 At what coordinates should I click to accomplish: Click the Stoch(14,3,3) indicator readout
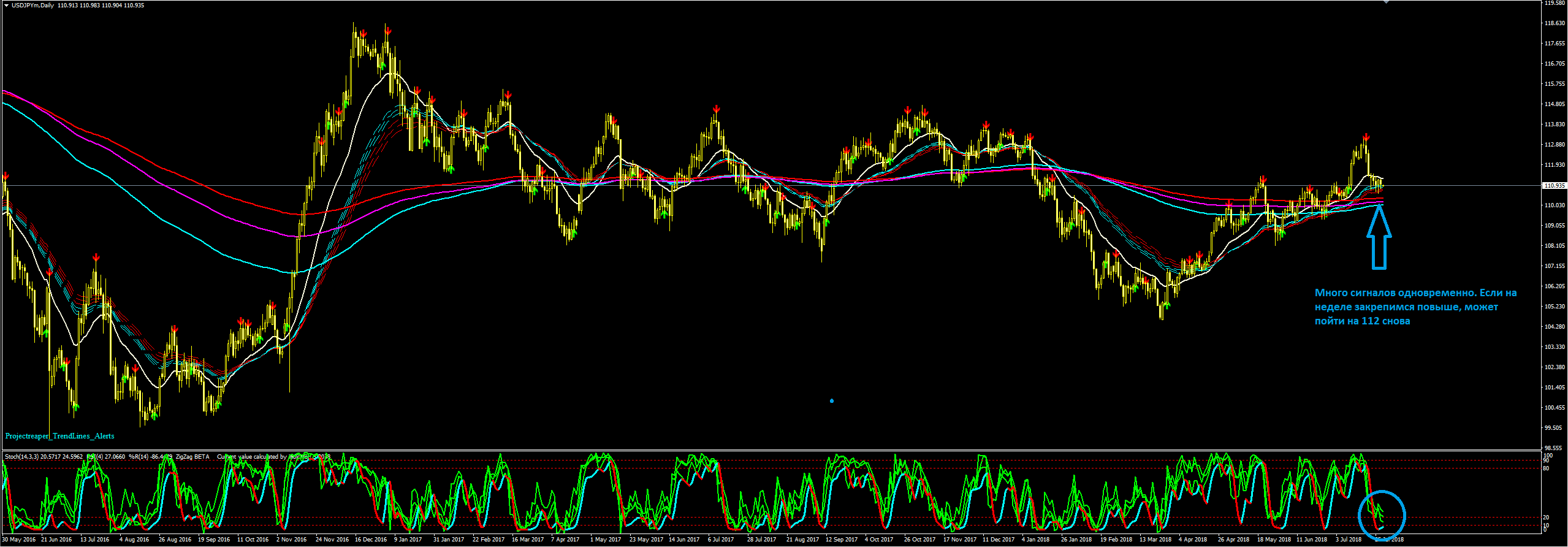(x=44, y=457)
